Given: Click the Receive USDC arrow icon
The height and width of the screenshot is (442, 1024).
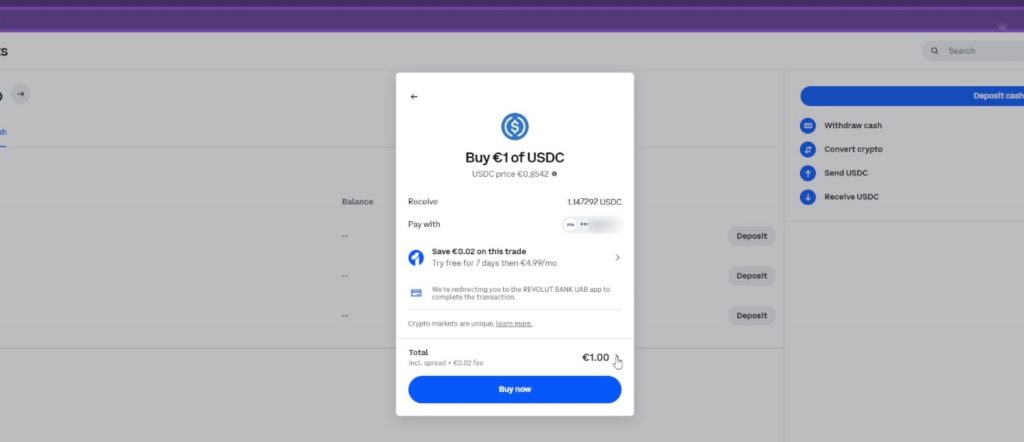Looking at the screenshot, I should pos(808,197).
